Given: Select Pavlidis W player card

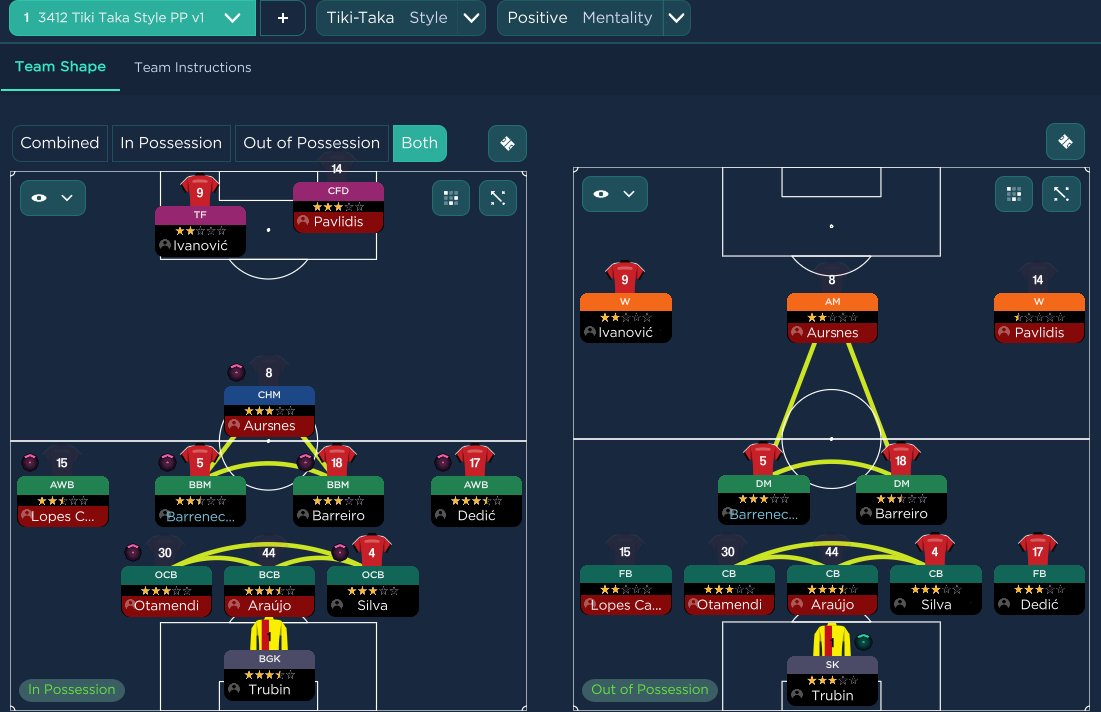Looking at the screenshot, I should pos(1039,318).
